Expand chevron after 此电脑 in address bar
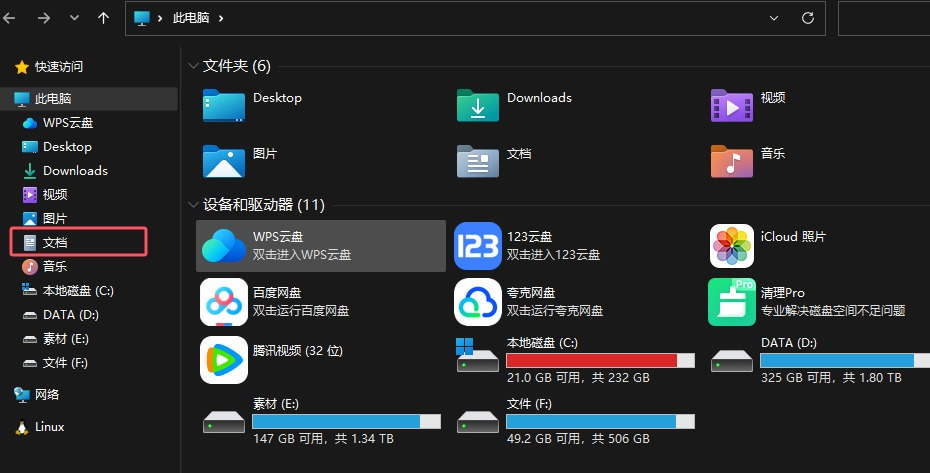Image resolution: width=930 pixels, height=473 pixels. (x=221, y=18)
